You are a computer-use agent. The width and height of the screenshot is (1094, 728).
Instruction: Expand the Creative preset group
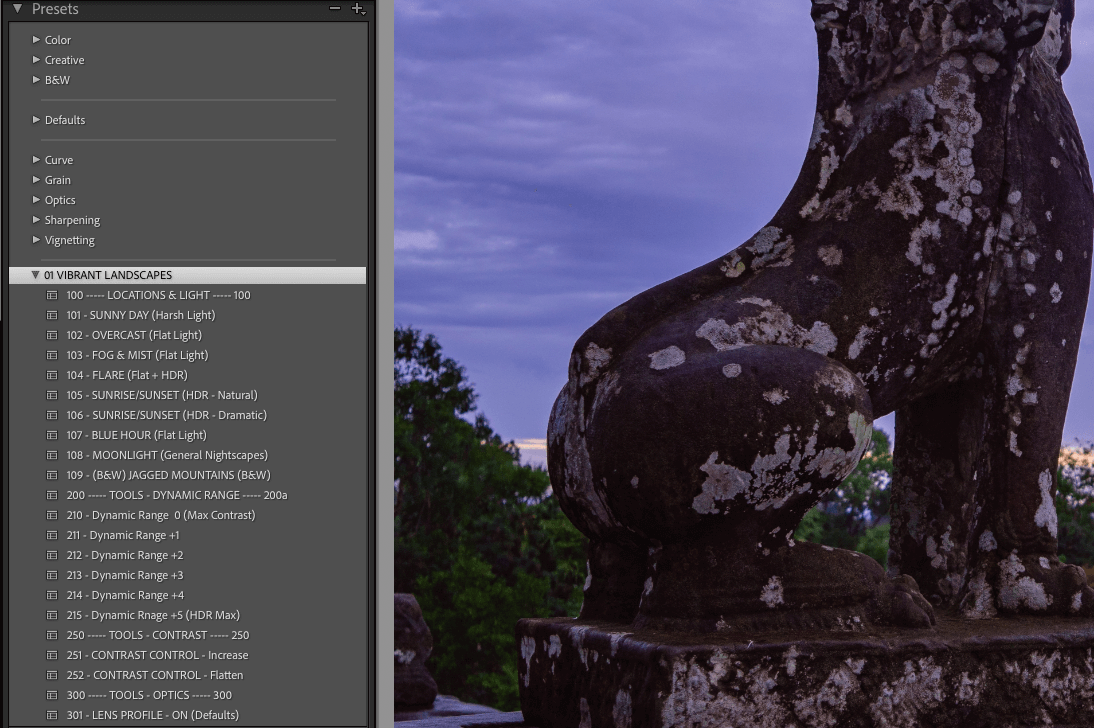(x=37, y=60)
